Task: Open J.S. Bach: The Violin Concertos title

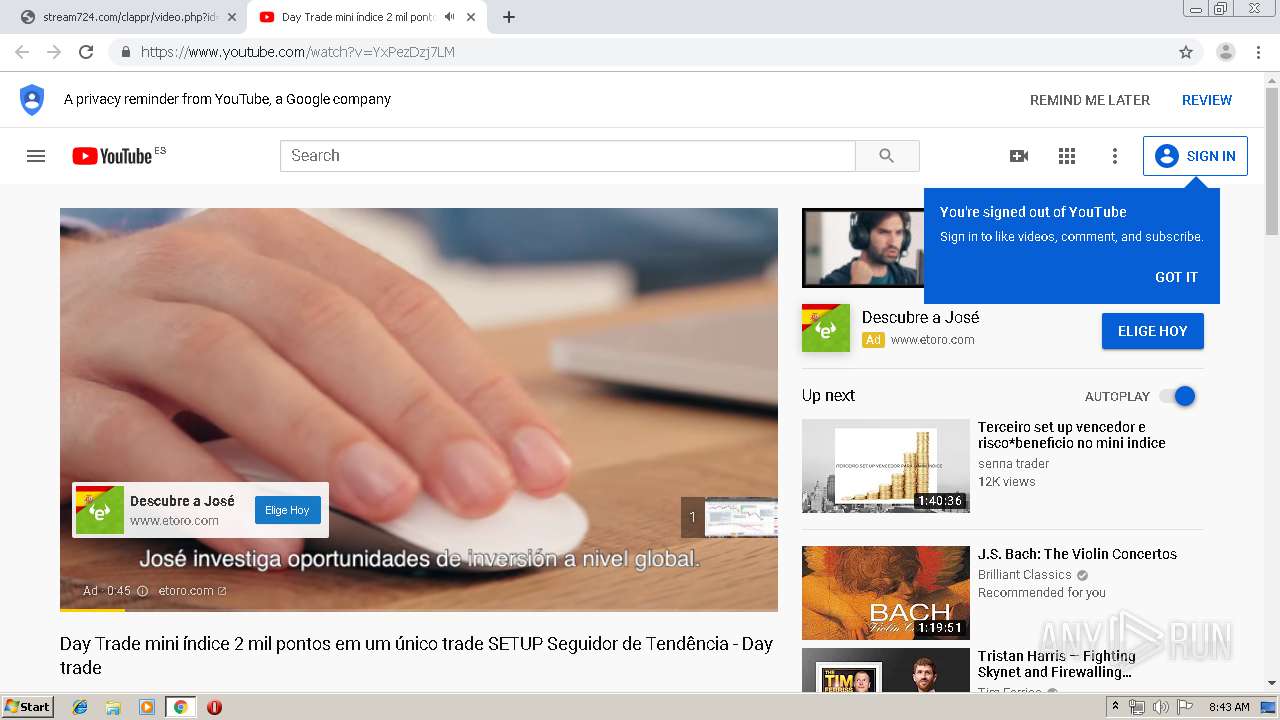Action: [1077, 554]
